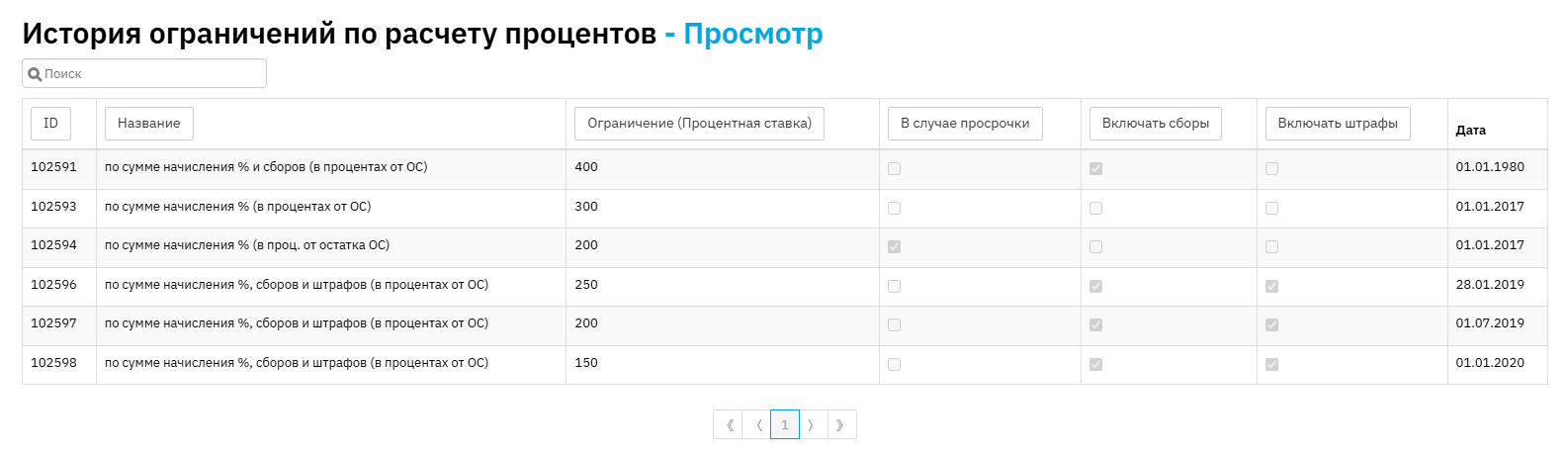The image size is (1568, 456).
Task: Click the 'В случае просрочки' header button
Action: (965, 124)
